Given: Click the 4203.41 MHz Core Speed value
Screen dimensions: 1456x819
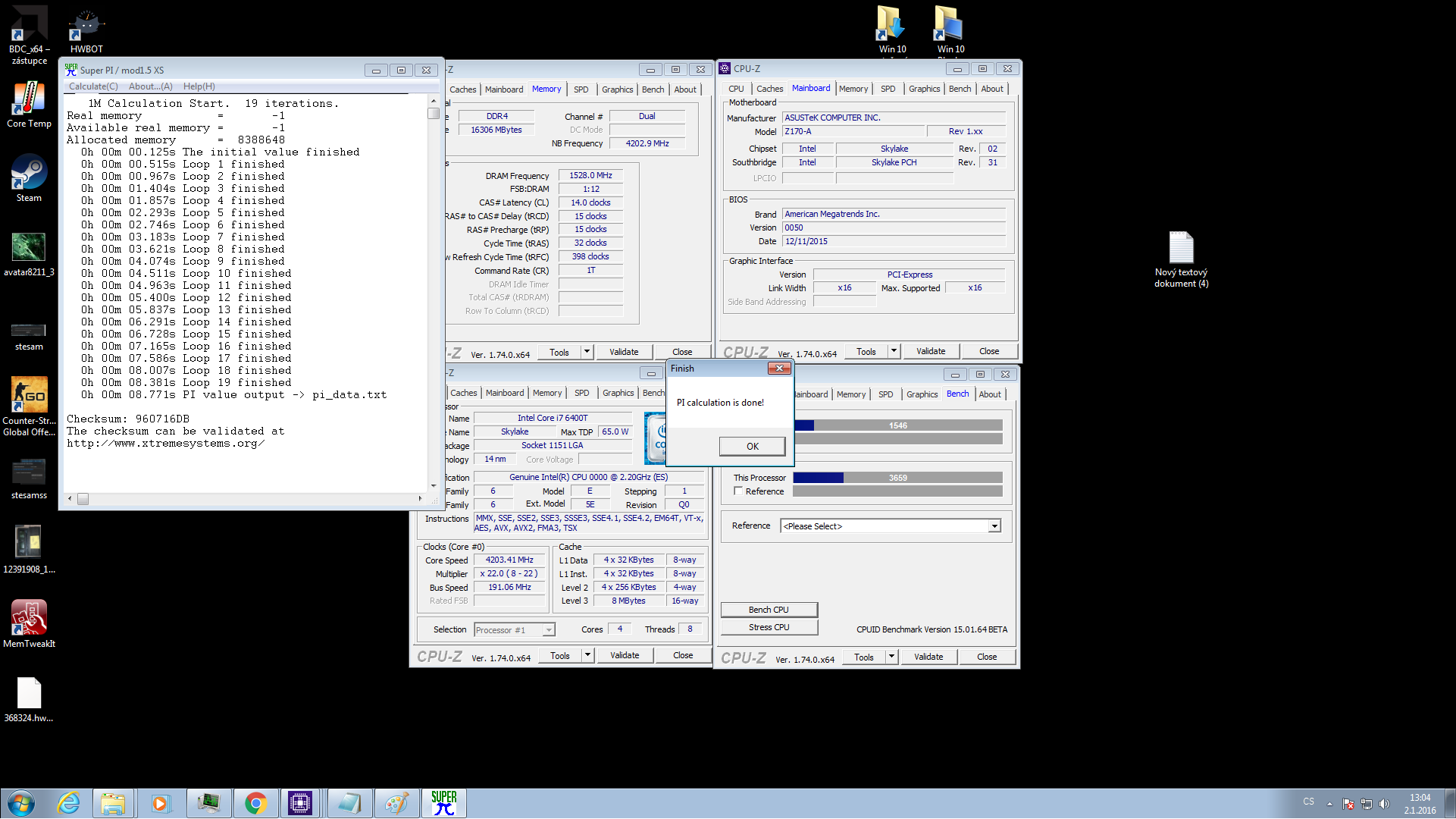Looking at the screenshot, I should [x=509, y=560].
